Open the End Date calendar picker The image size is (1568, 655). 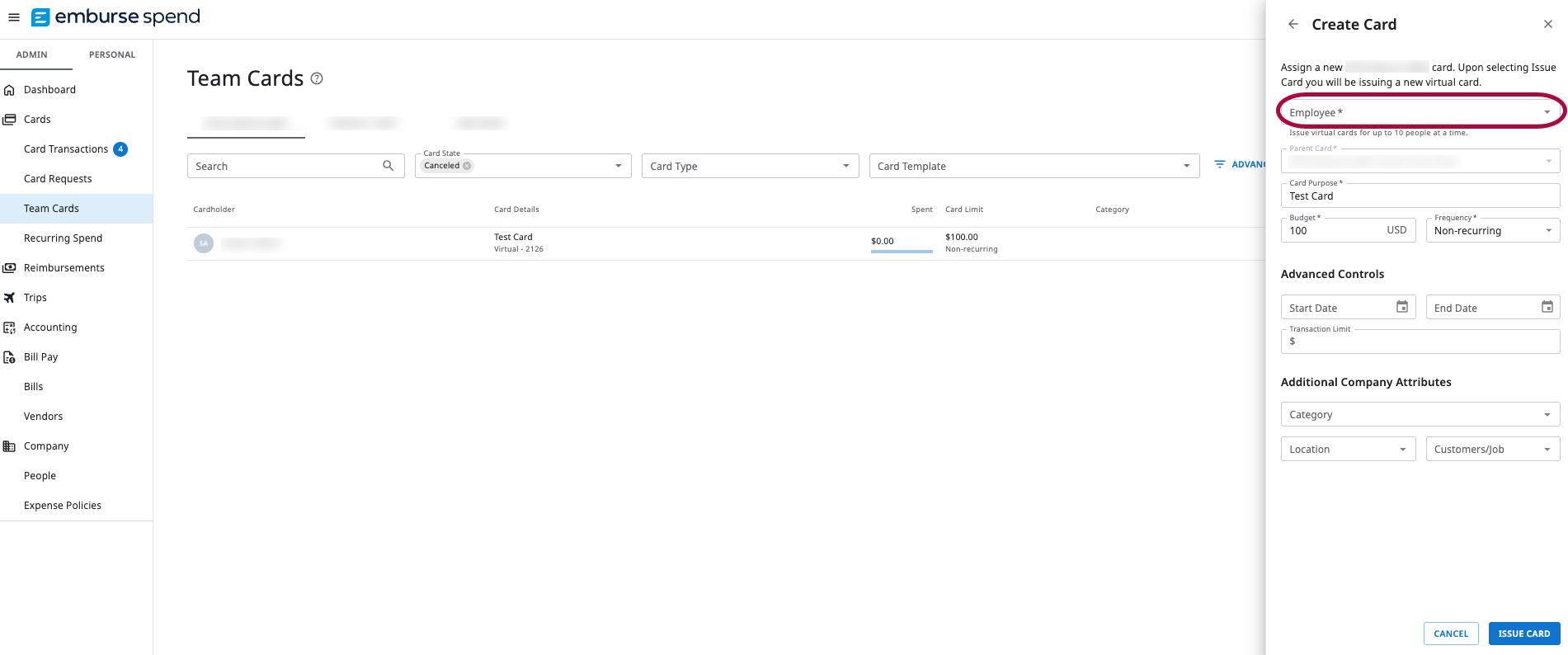point(1547,307)
